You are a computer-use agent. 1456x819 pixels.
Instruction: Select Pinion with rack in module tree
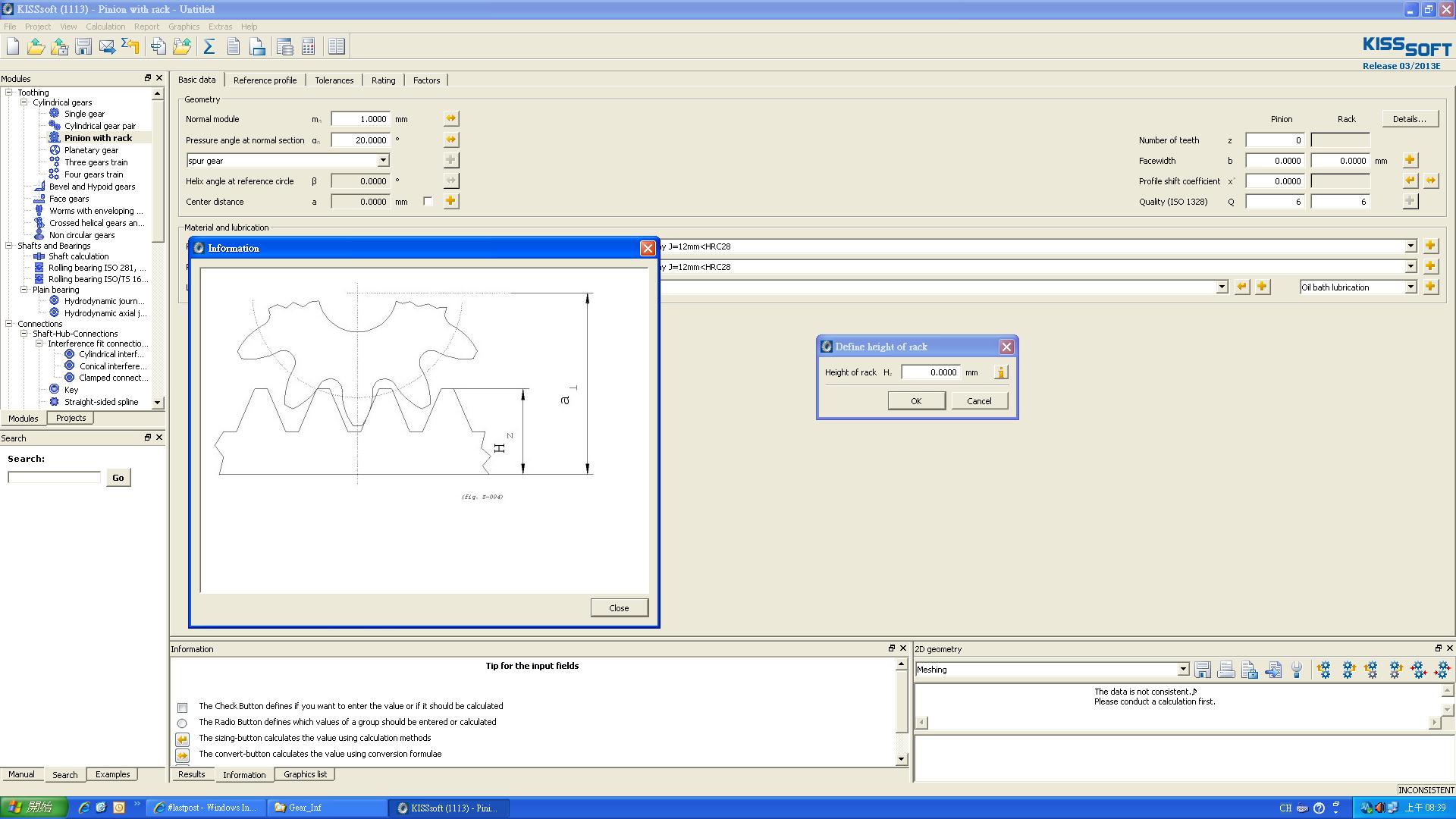[98, 138]
